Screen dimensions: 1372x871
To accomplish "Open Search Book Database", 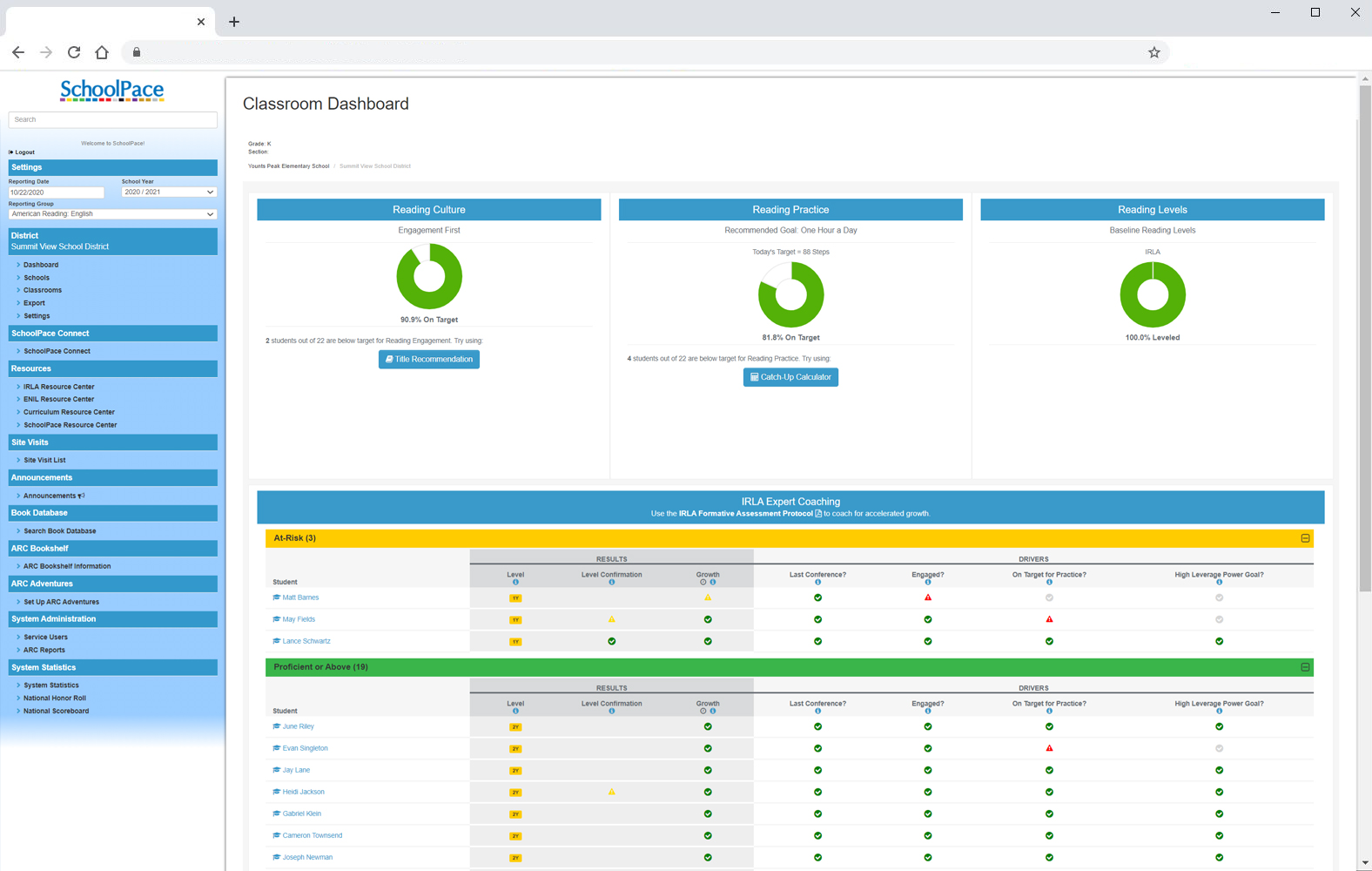I will (x=60, y=530).
